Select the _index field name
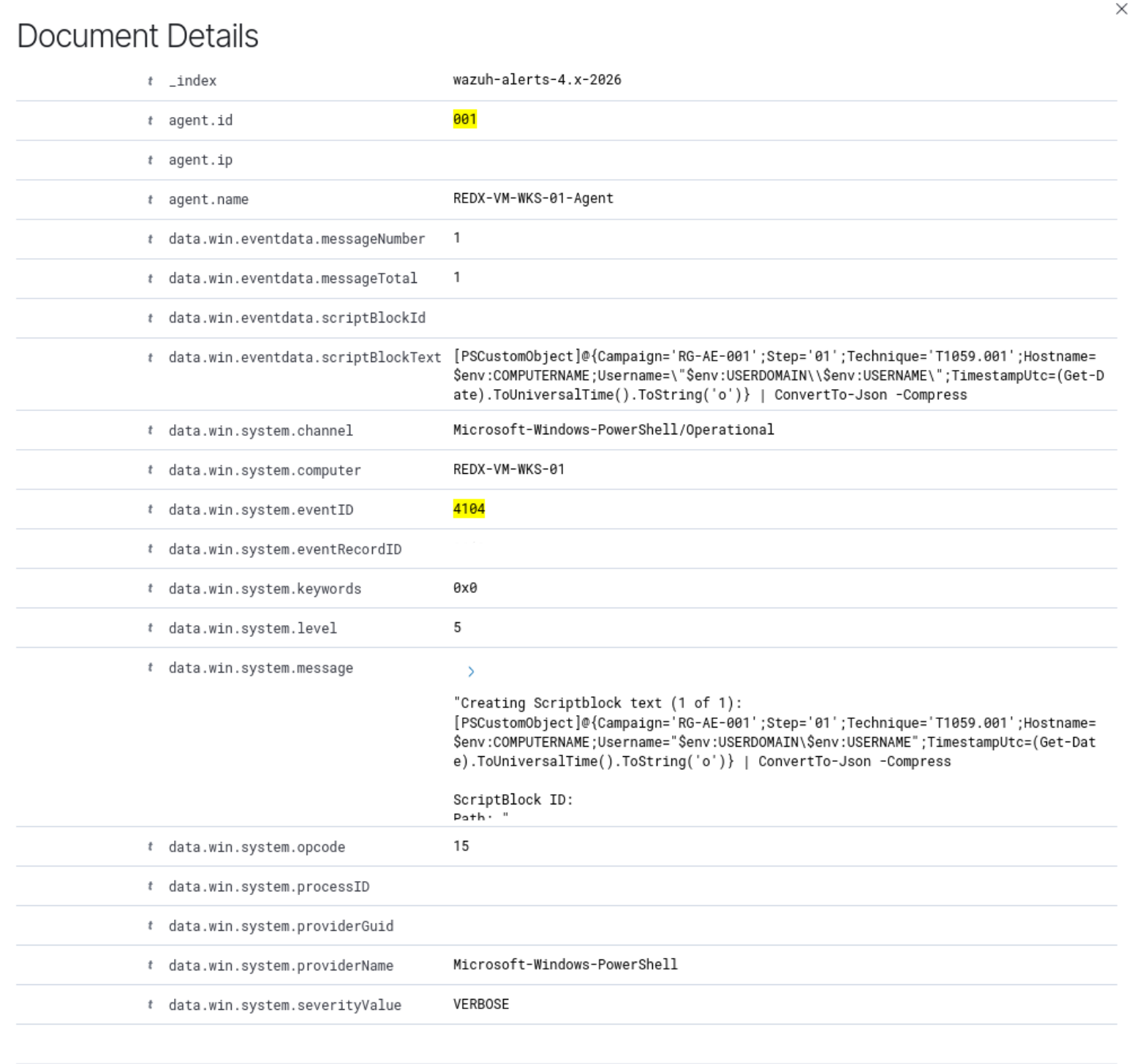This screenshot has width=1140, height=1064. coord(192,81)
